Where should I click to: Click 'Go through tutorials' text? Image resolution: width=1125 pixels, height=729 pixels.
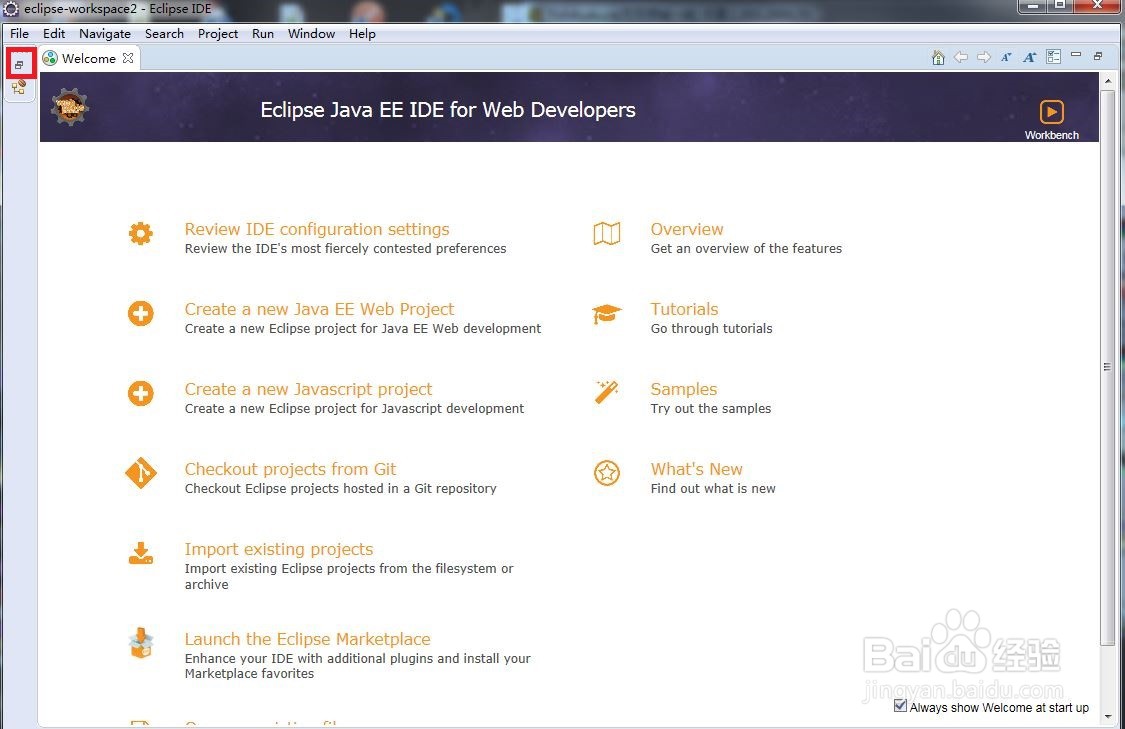[x=712, y=329]
